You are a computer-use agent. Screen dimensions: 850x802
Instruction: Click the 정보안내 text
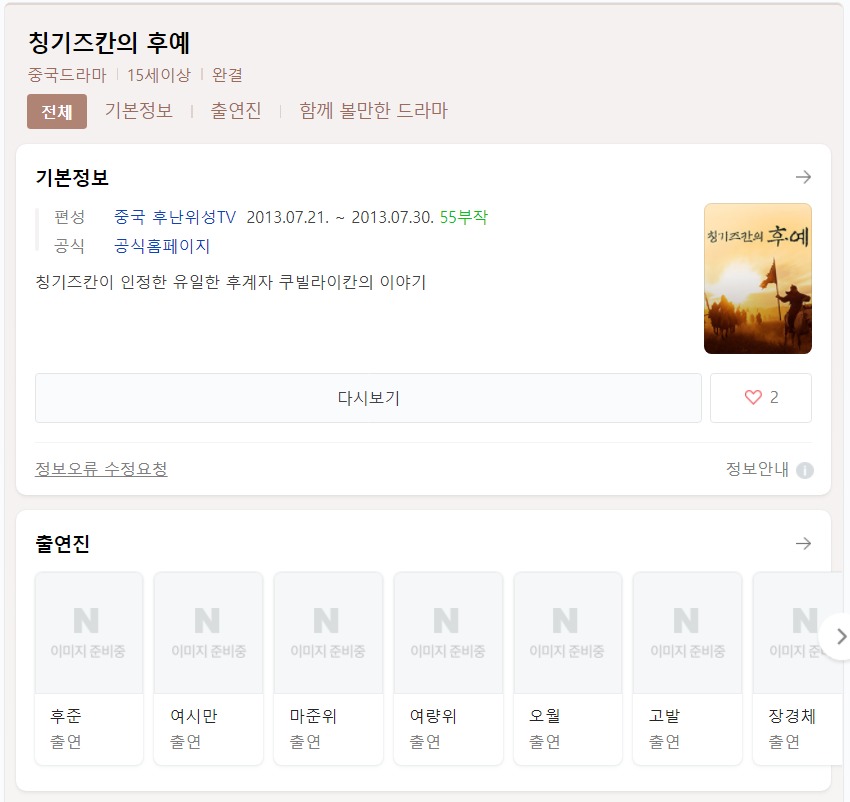click(x=757, y=469)
